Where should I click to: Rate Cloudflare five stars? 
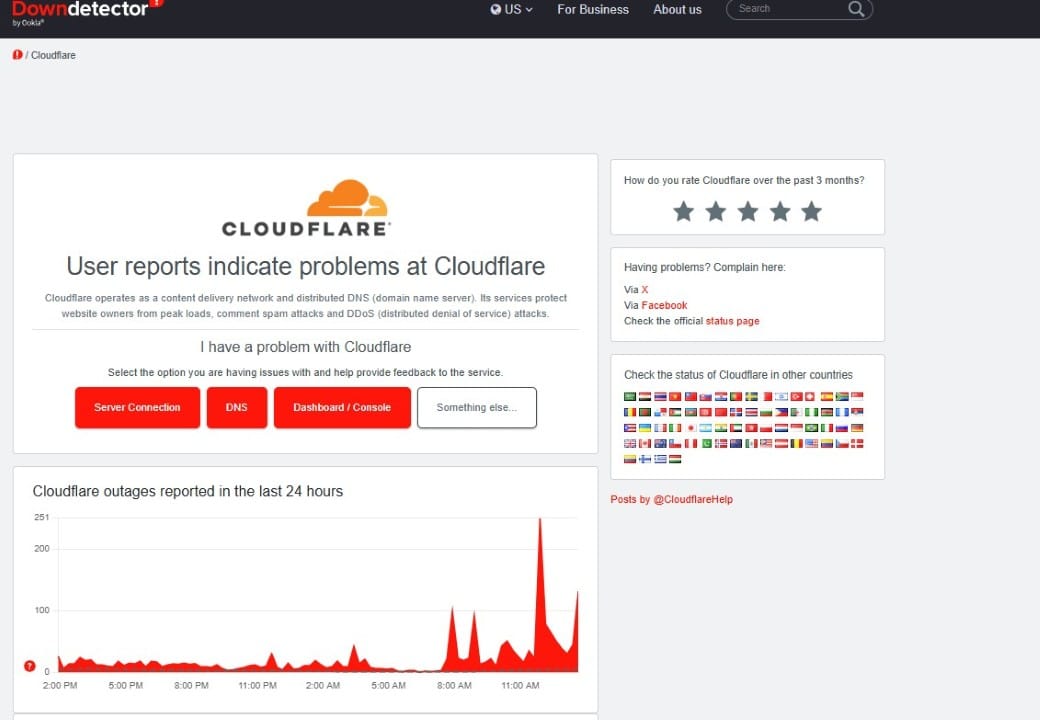pyautogui.click(x=811, y=212)
